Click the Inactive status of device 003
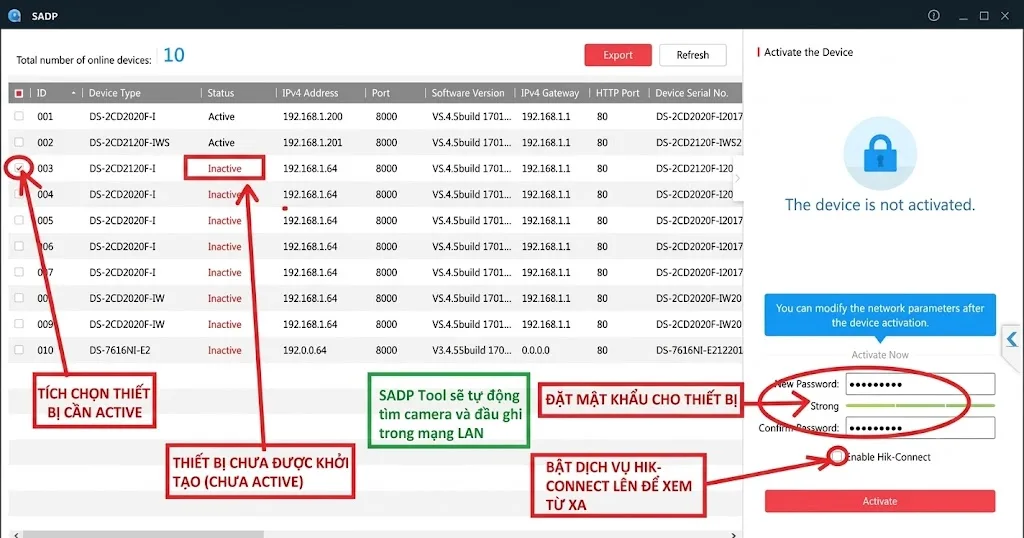The image size is (1024, 538). pos(225,168)
